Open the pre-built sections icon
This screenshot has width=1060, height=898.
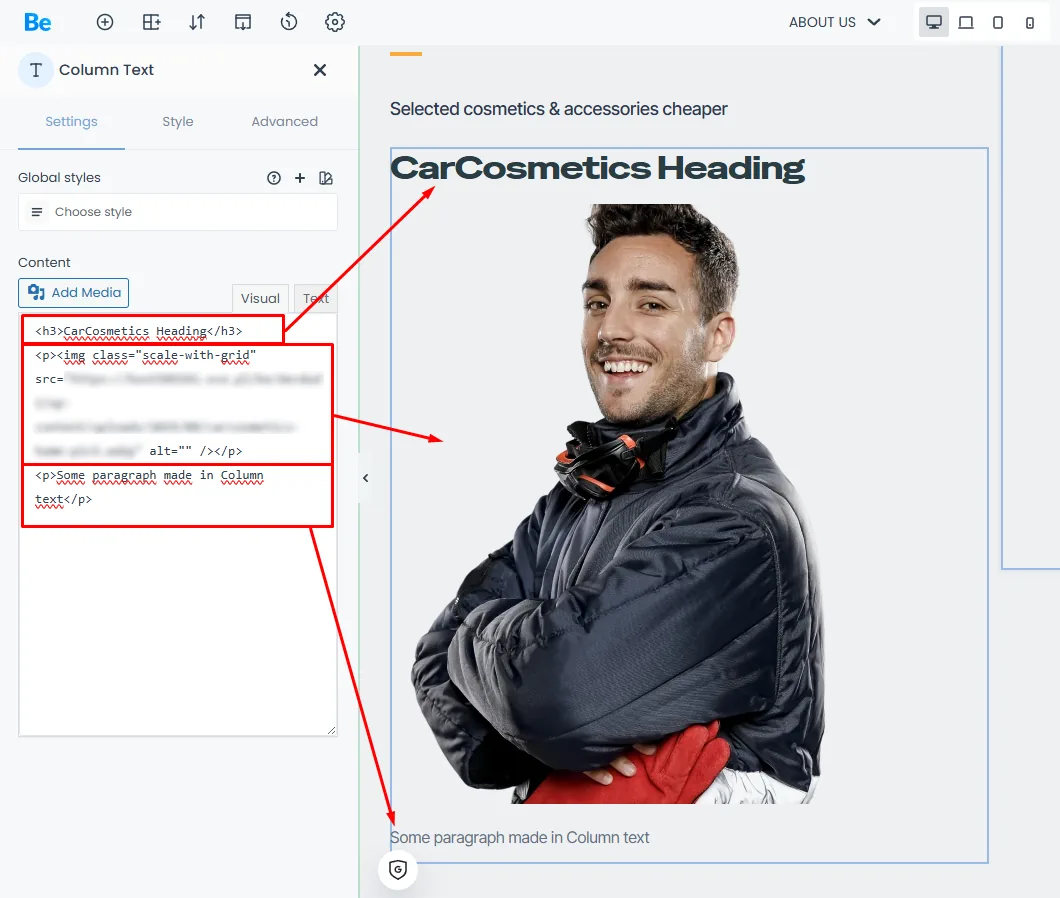click(x=243, y=22)
